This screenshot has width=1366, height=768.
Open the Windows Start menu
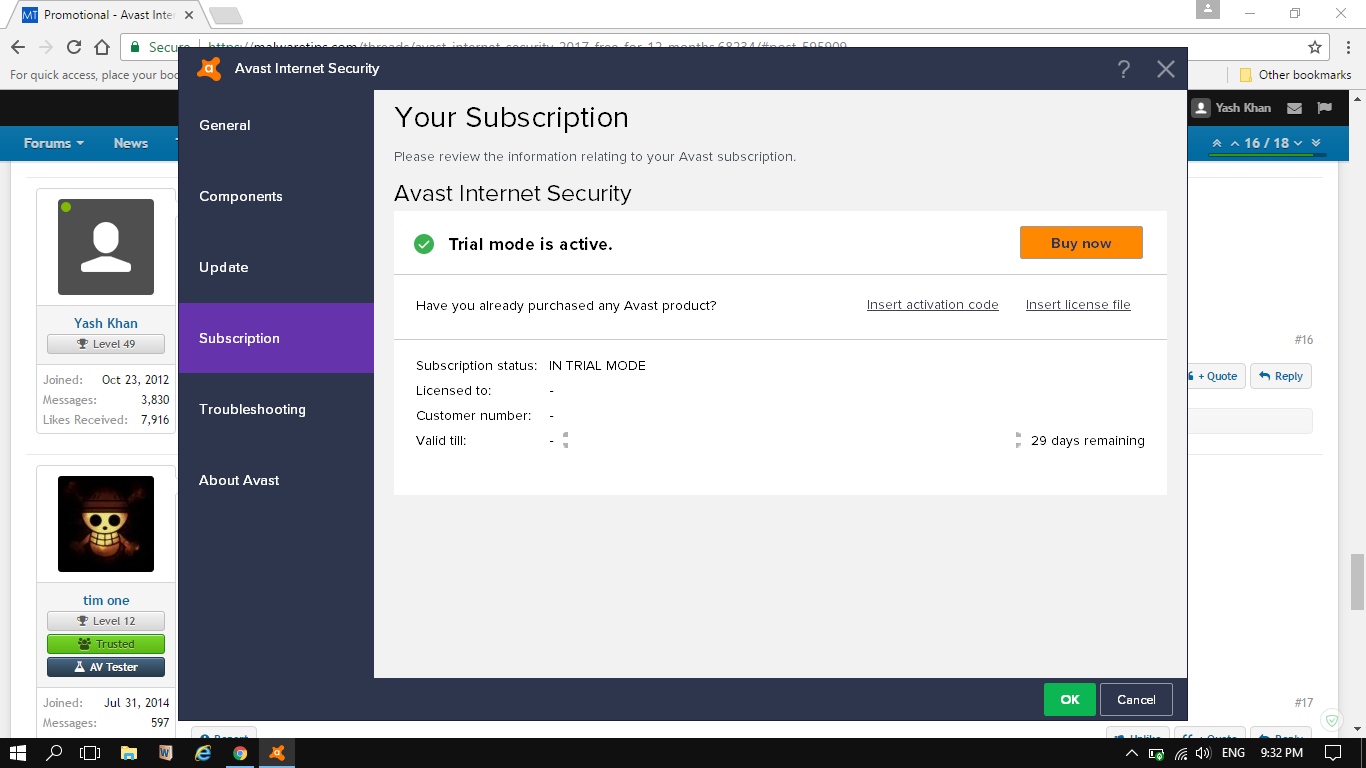point(18,753)
